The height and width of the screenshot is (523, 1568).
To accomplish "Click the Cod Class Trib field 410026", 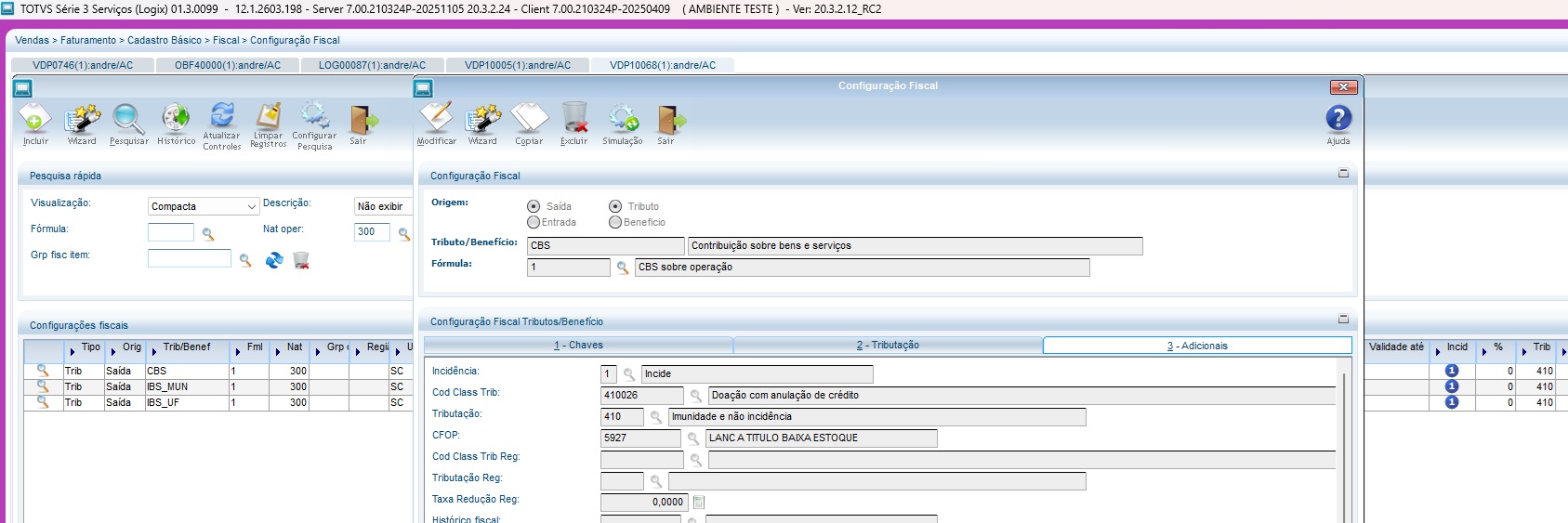I will coord(641,396).
